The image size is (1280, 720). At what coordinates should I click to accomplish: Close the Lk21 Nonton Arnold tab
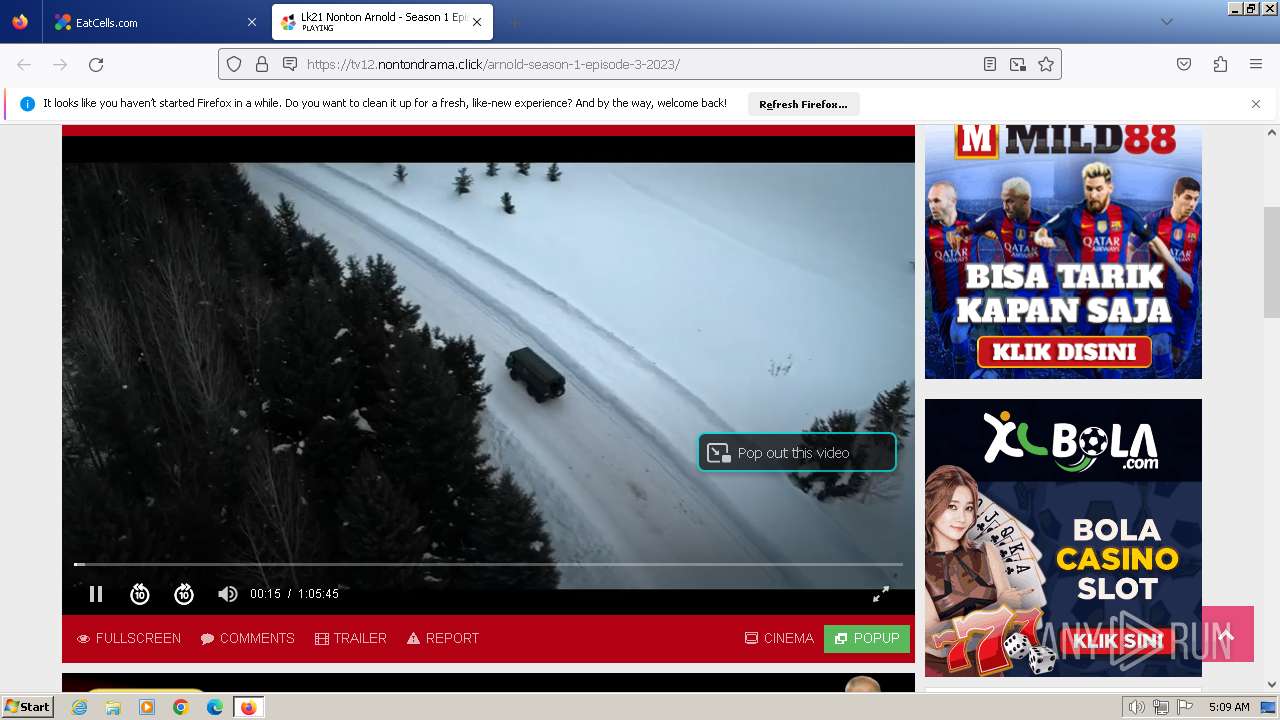[x=477, y=22]
